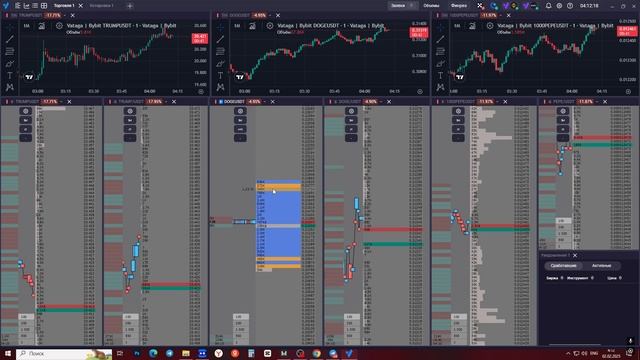Viewport: 640px width, 360px height.
Task: Select text tool in DOGEUSDT chart
Action: pyautogui.click(x=220, y=76)
